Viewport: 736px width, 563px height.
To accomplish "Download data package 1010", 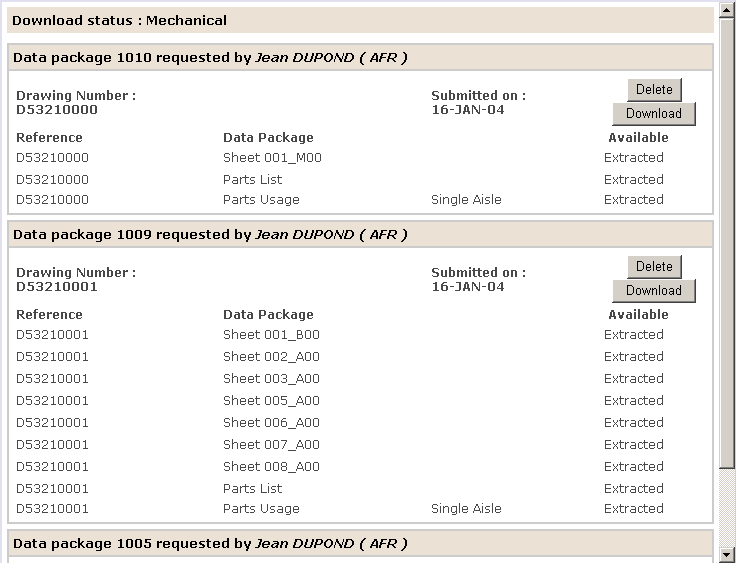I will point(654,113).
